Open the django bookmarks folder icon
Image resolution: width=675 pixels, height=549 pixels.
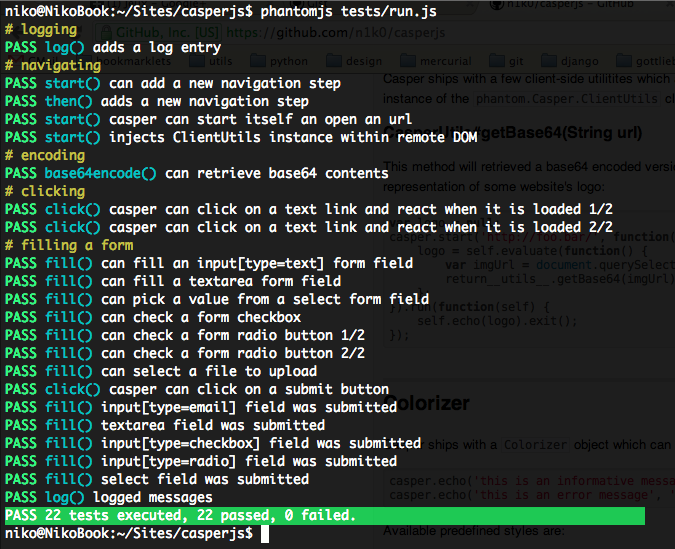pyautogui.click(x=549, y=61)
